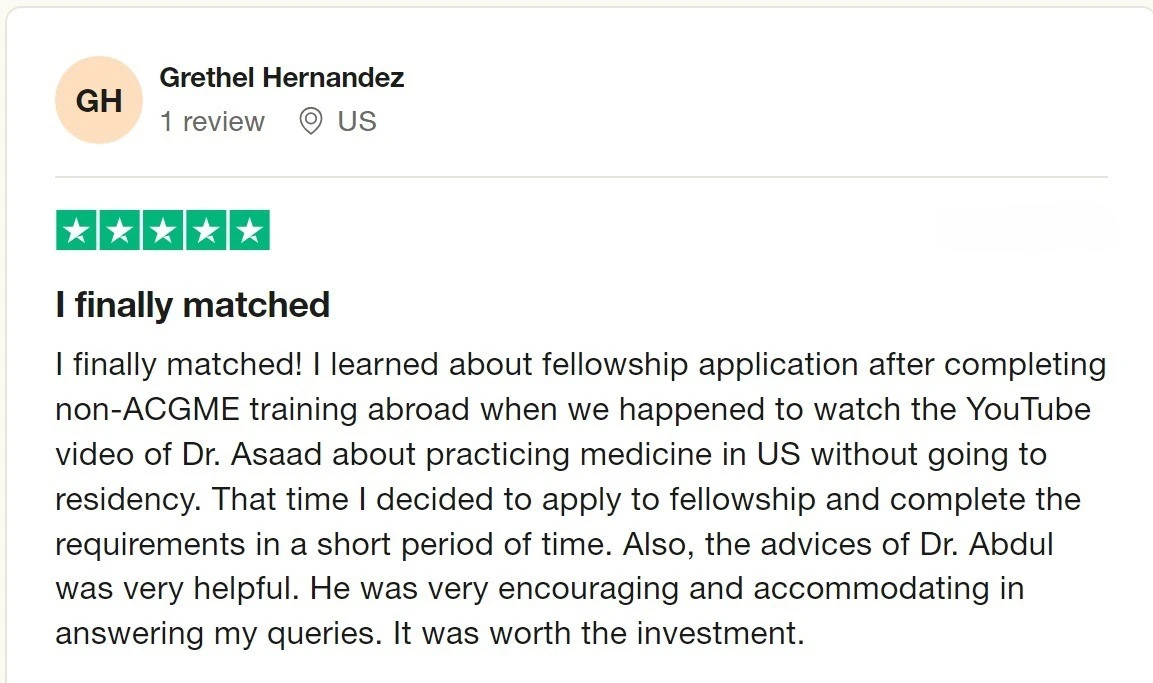1153x683 pixels.
Task: Click the "US" country label
Action: [357, 122]
